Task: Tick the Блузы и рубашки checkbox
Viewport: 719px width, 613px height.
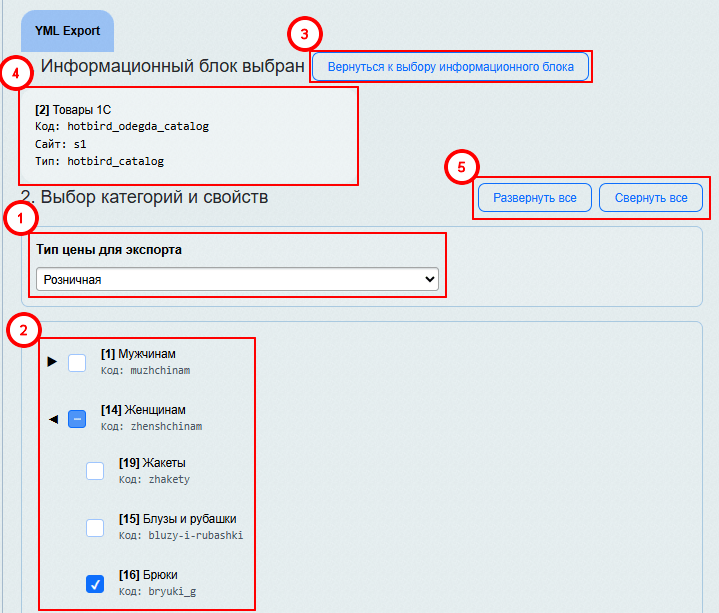Action: [x=95, y=527]
